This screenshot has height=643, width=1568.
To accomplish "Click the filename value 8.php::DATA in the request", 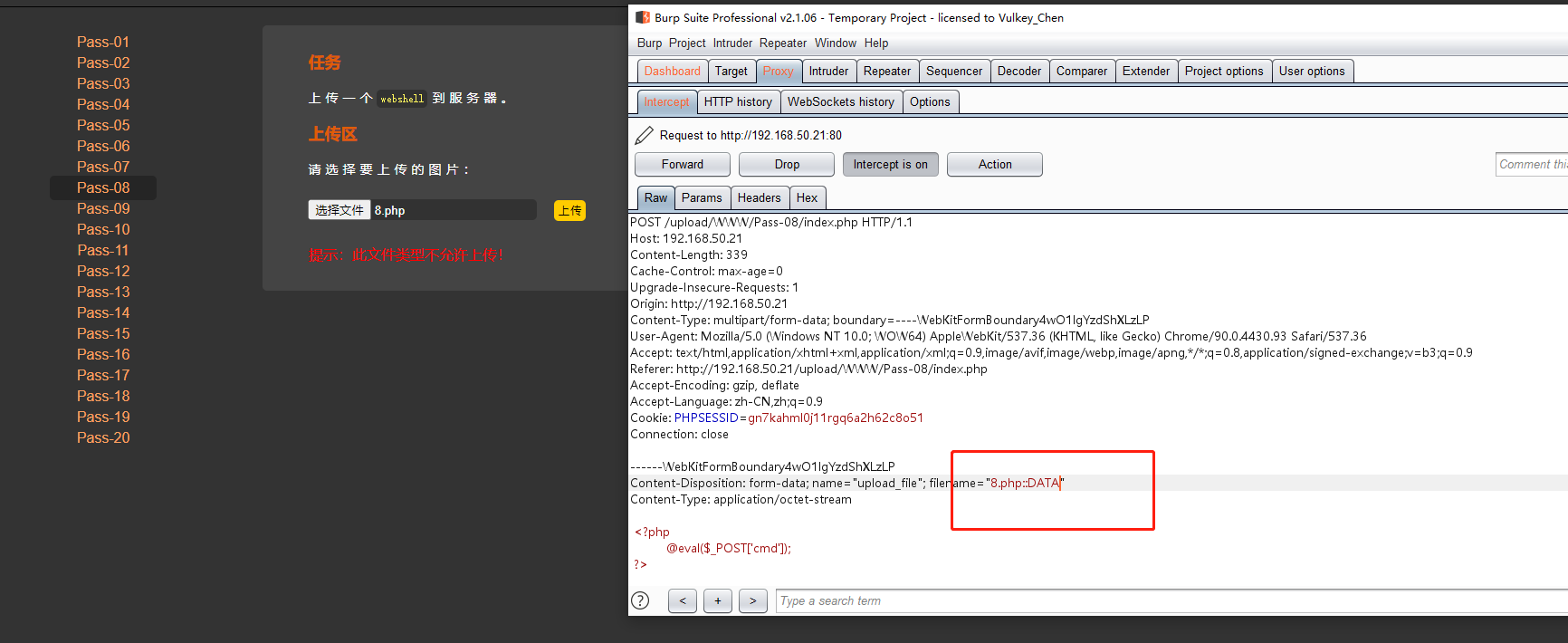I will [1025, 483].
